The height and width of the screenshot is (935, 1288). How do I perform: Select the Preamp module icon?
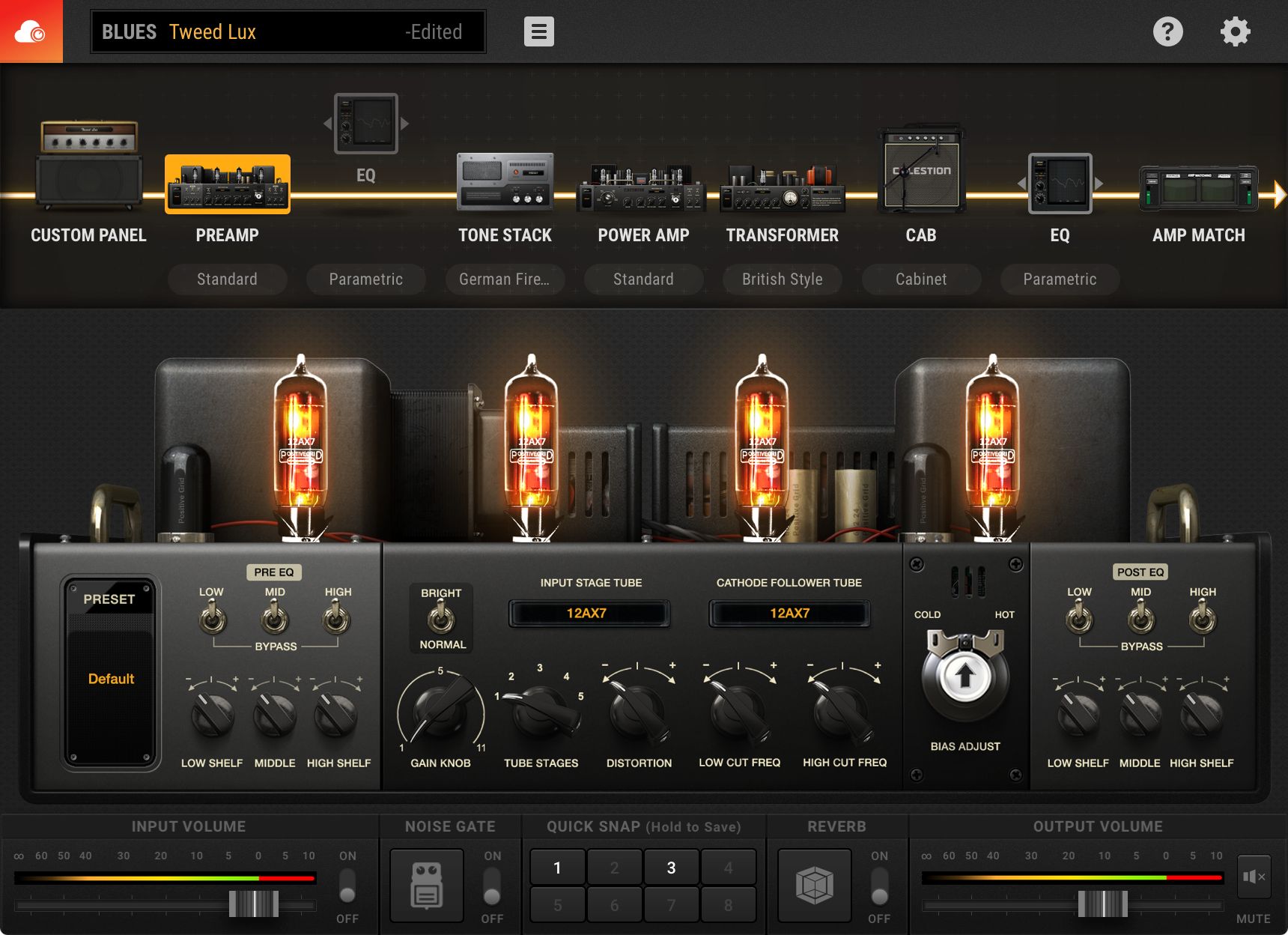click(x=228, y=184)
